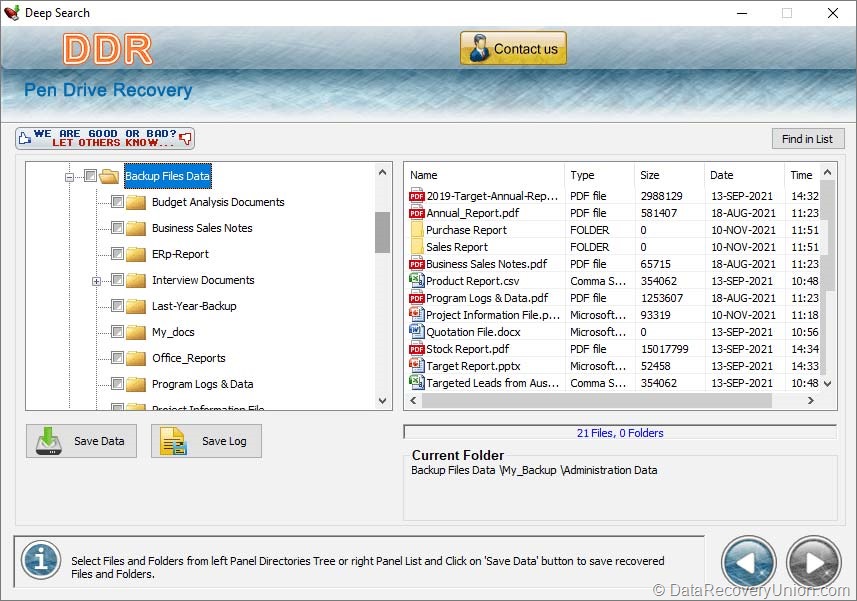Sort file list by Time column
Image resolution: width=857 pixels, height=601 pixels.
click(802, 175)
